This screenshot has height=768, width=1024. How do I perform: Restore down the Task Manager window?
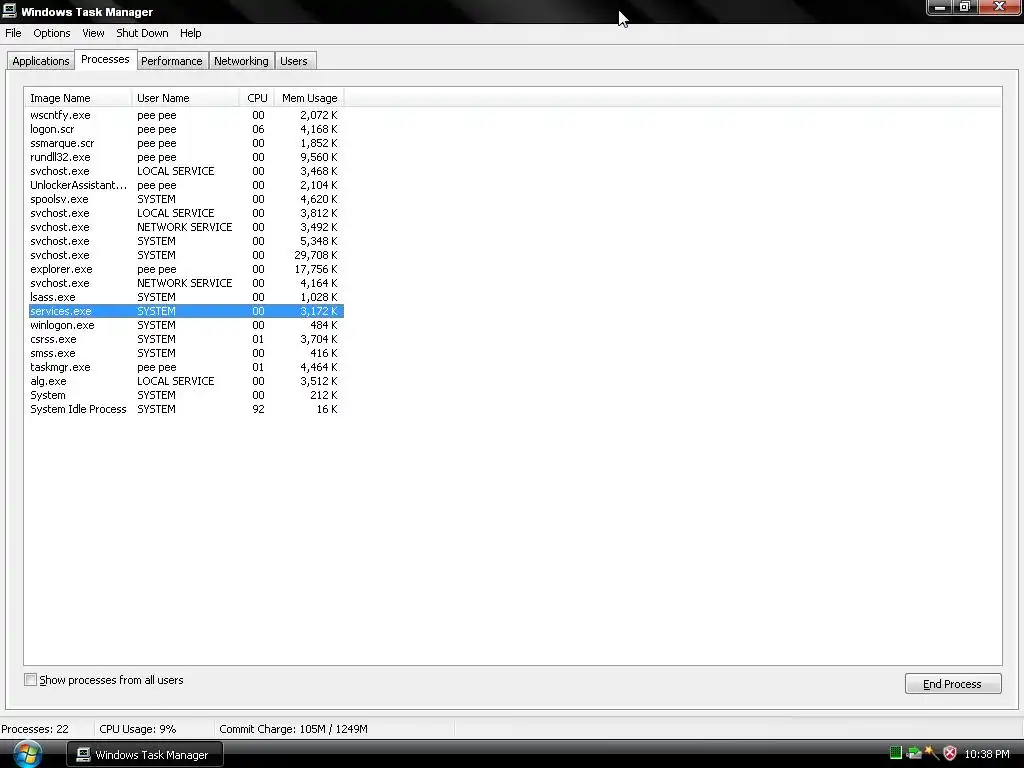[965, 7]
